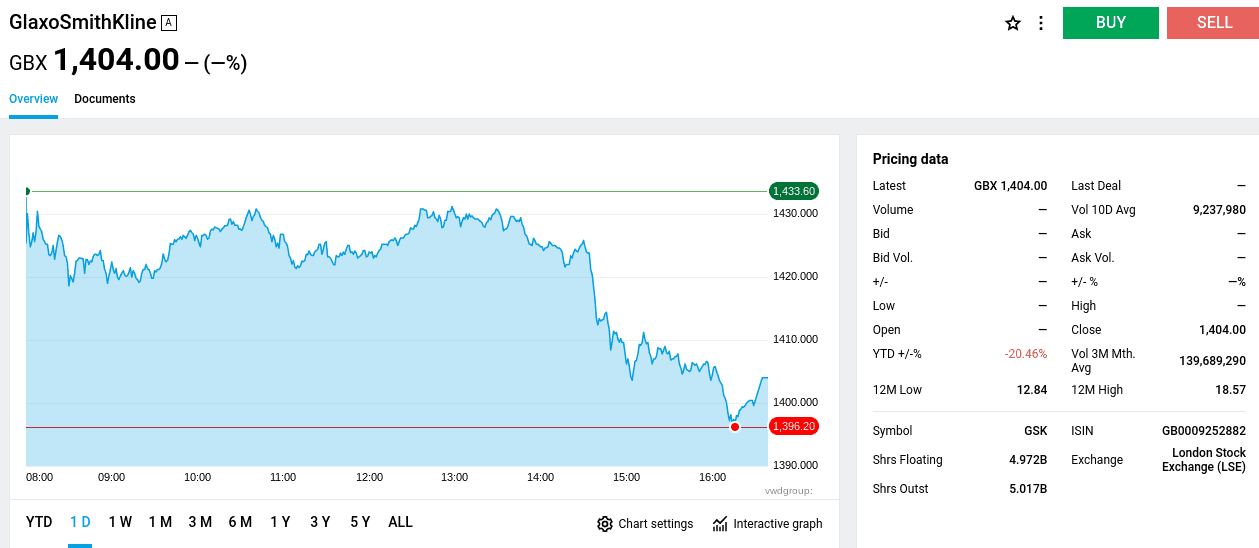Click the 16:00 time label on chart axis
Image resolution: width=1259 pixels, height=548 pixels.
pyautogui.click(x=712, y=478)
